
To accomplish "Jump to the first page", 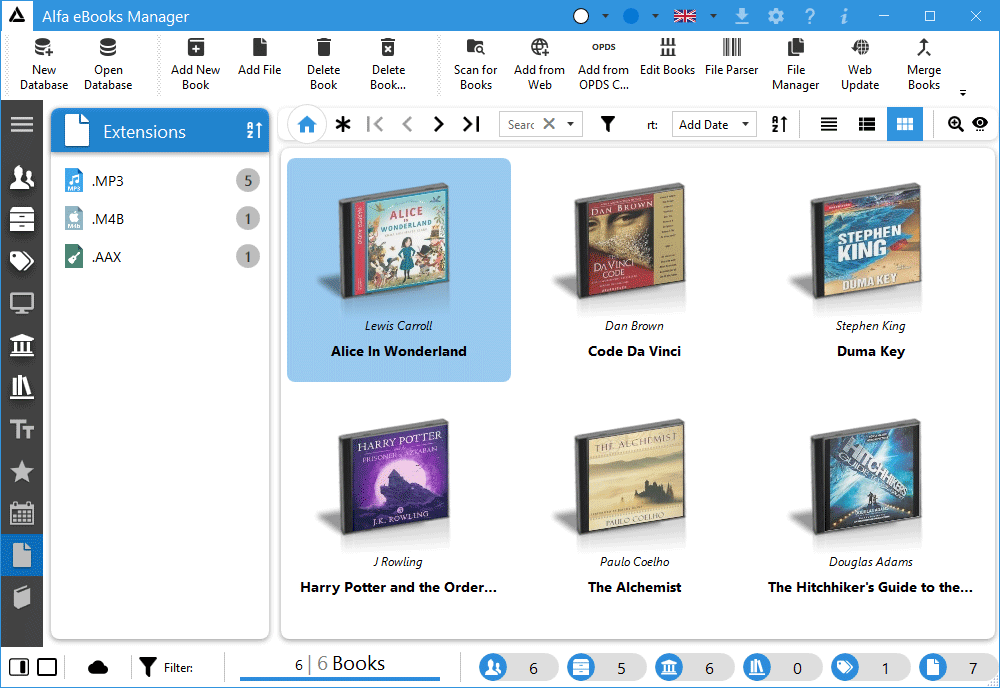I will pyautogui.click(x=375, y=124).
